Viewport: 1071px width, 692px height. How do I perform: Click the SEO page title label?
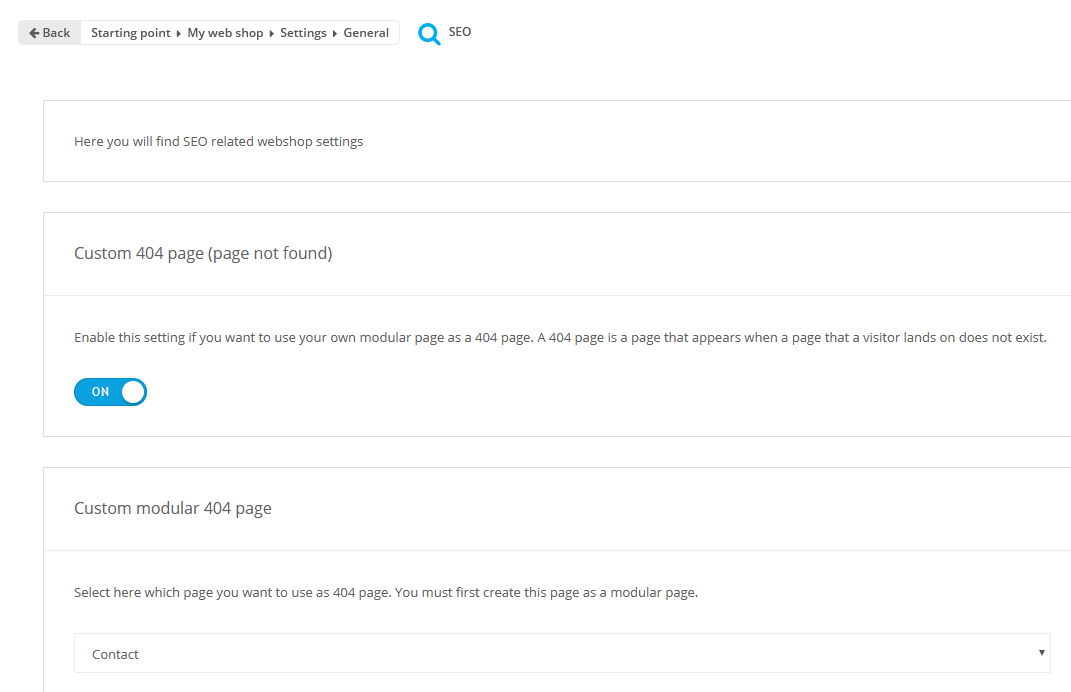pyautogui.click(x=460, y=32)
